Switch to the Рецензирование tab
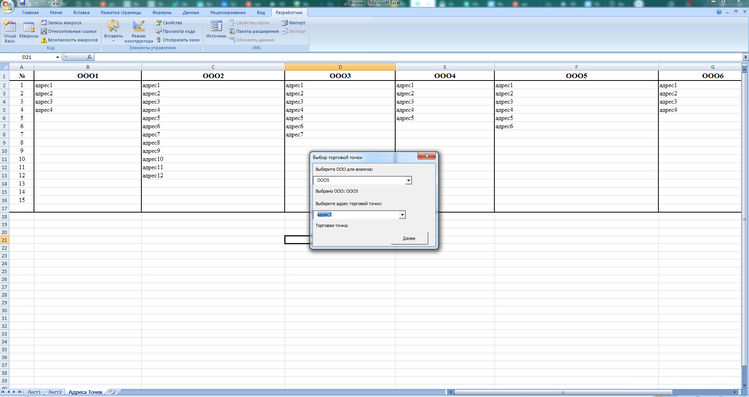This screenshot has width=749, height=397. point(228,12)
